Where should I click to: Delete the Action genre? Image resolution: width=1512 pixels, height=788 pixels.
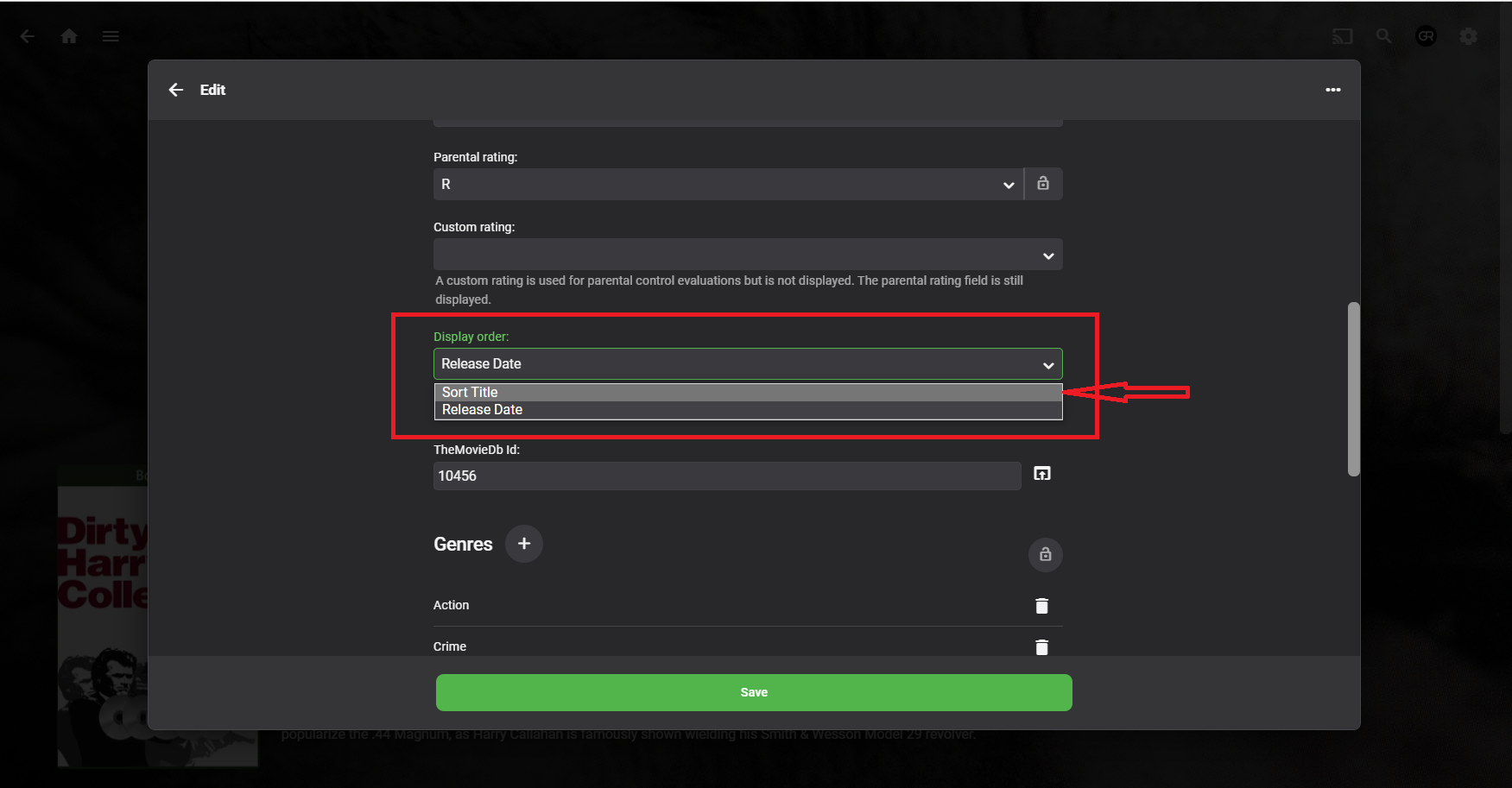click(1042, 606)
